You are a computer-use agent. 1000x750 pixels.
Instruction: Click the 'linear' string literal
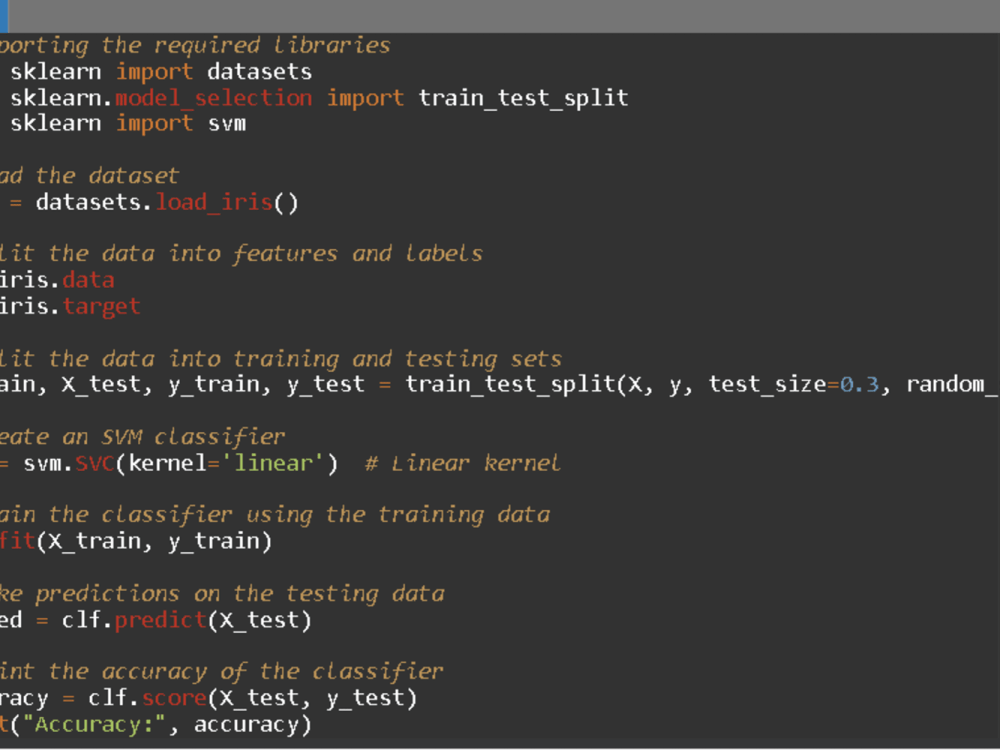(273, 463)
